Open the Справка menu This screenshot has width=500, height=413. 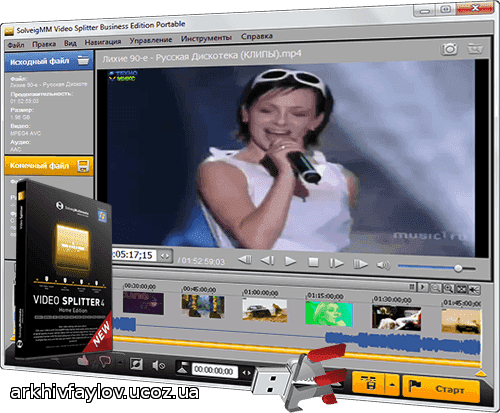[257, 36]
